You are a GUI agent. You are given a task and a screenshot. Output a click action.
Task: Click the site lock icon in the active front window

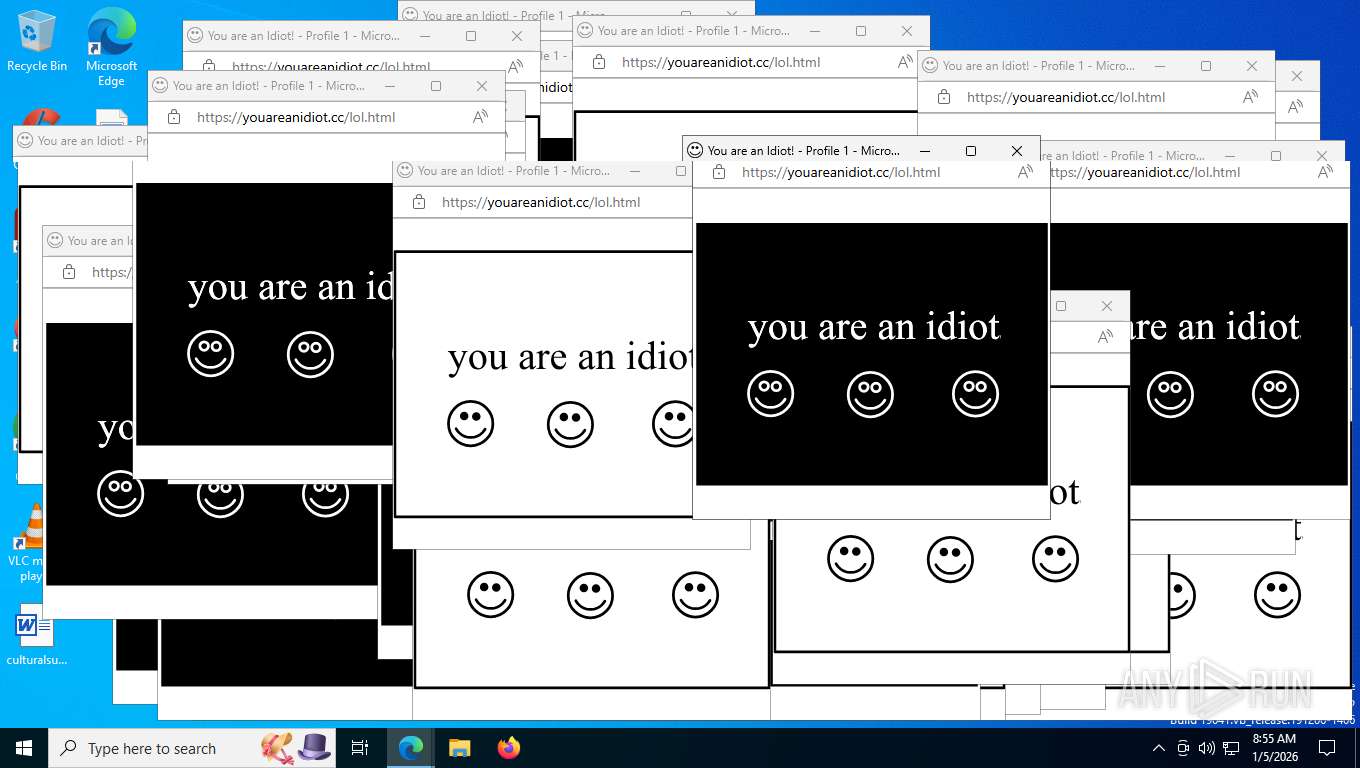point(718,172)
